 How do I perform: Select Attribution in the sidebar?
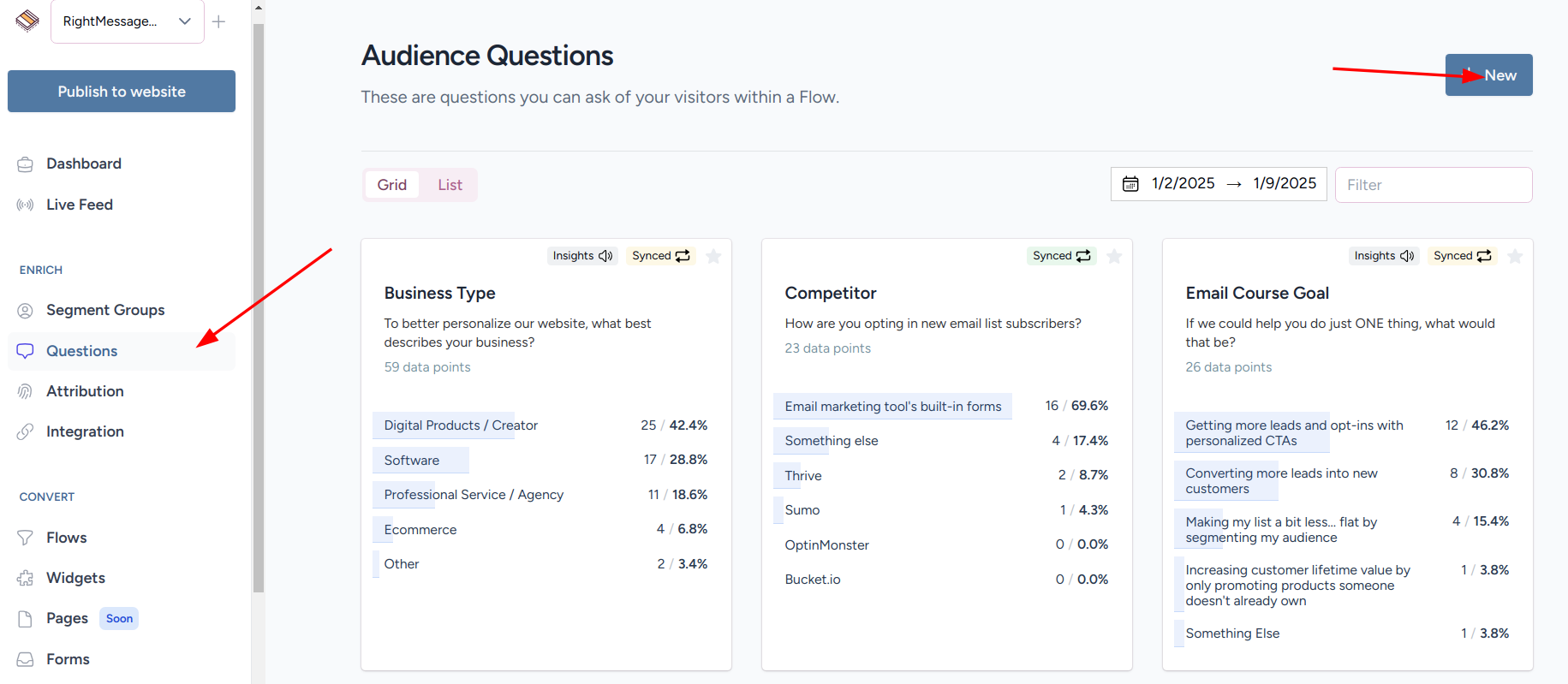point(85,391)
